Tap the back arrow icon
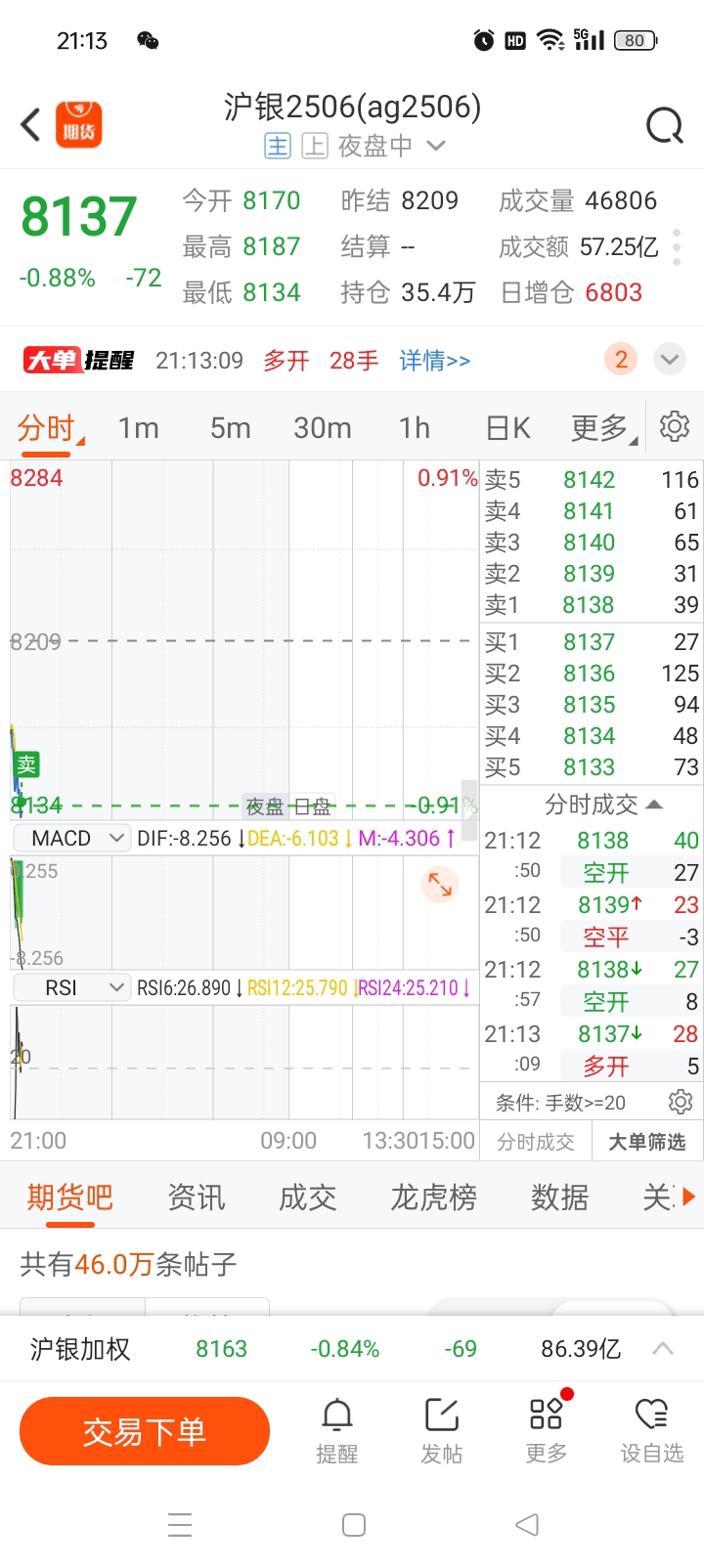Image resolution: width=704 pixels, height=1568 pixels. pos(31,124)
